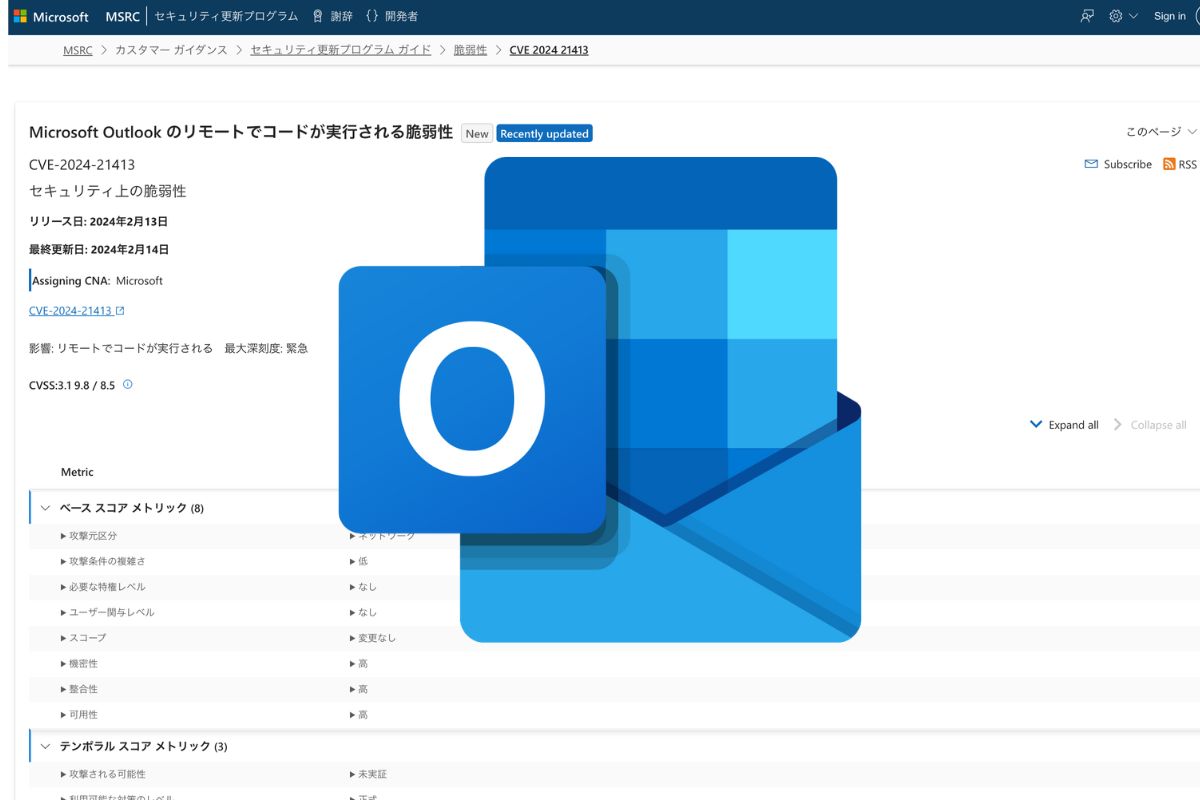This screenshot has width=1200, height=800.
Task: Expand the スコープ row
Action: [x=83, y=638]
